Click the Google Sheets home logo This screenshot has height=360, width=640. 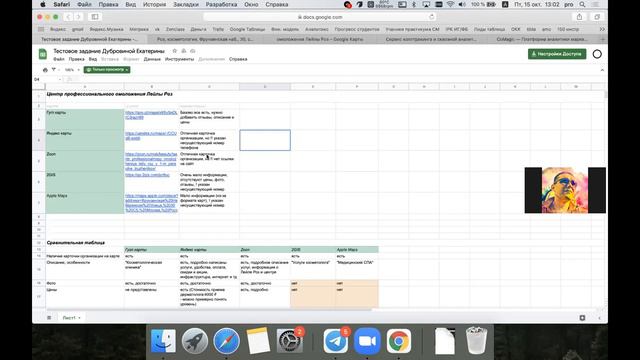click(42, 54)
